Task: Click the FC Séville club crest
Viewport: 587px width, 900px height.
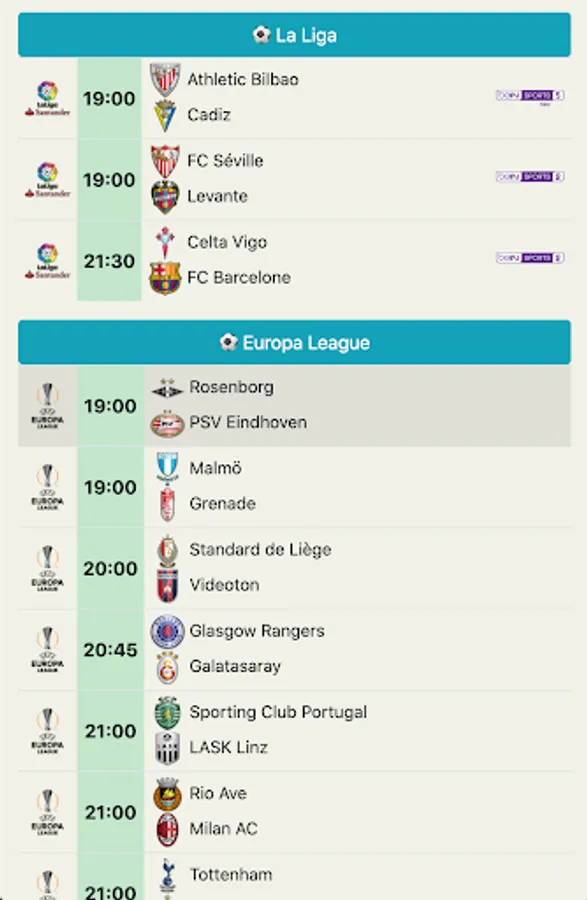Action: 166,160
